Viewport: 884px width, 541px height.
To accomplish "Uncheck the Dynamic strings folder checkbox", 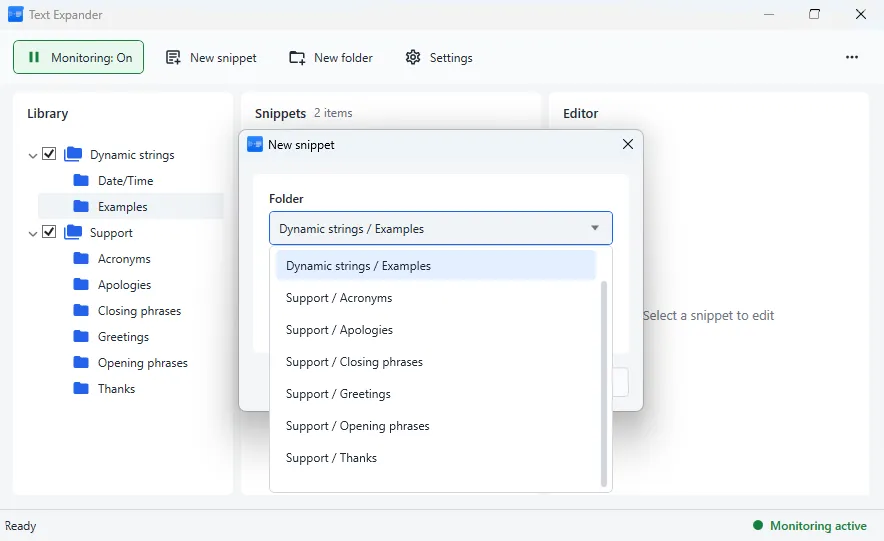I will click(x=49, y=154).
